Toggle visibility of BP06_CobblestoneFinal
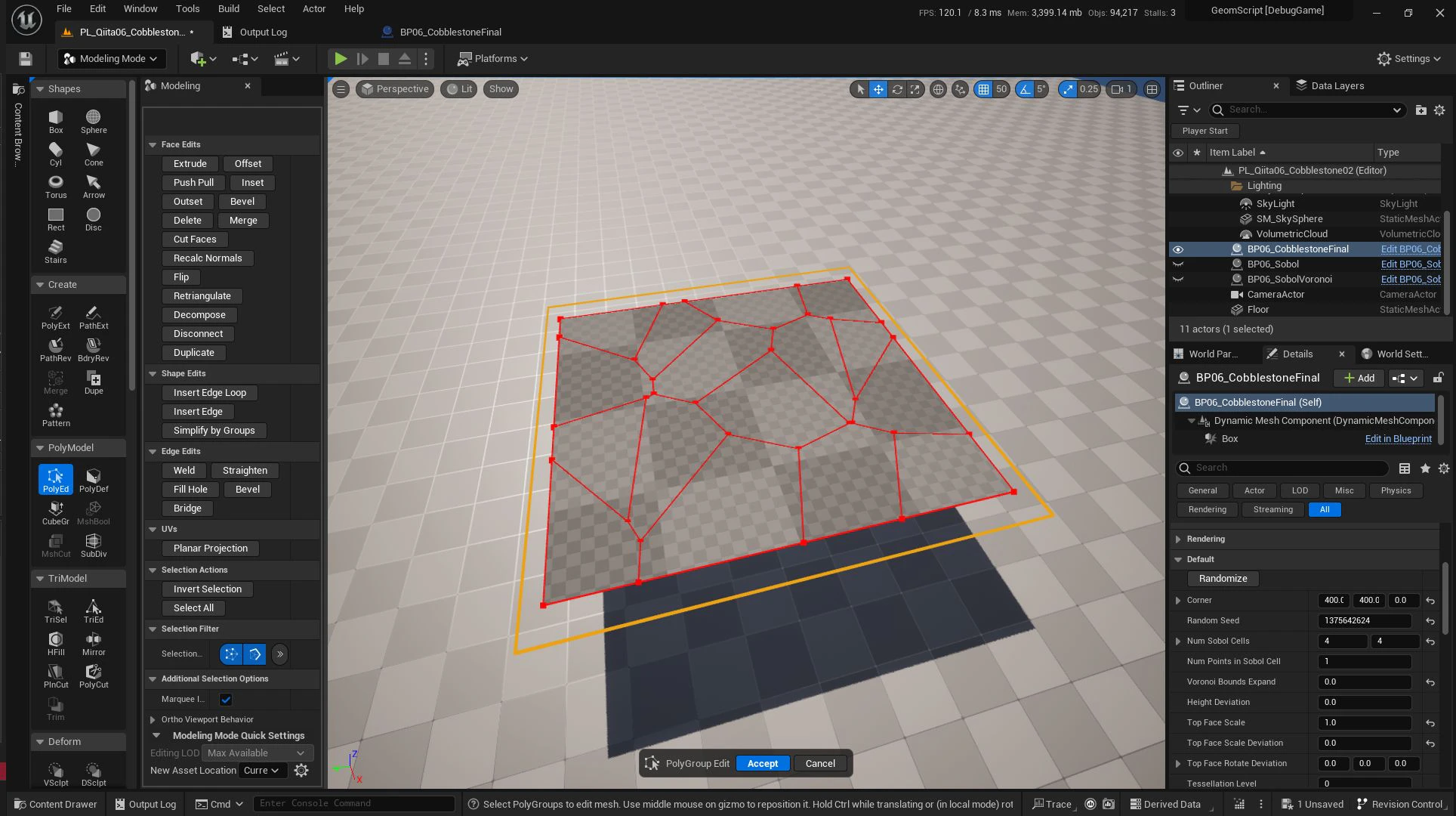 (1178, 249)
